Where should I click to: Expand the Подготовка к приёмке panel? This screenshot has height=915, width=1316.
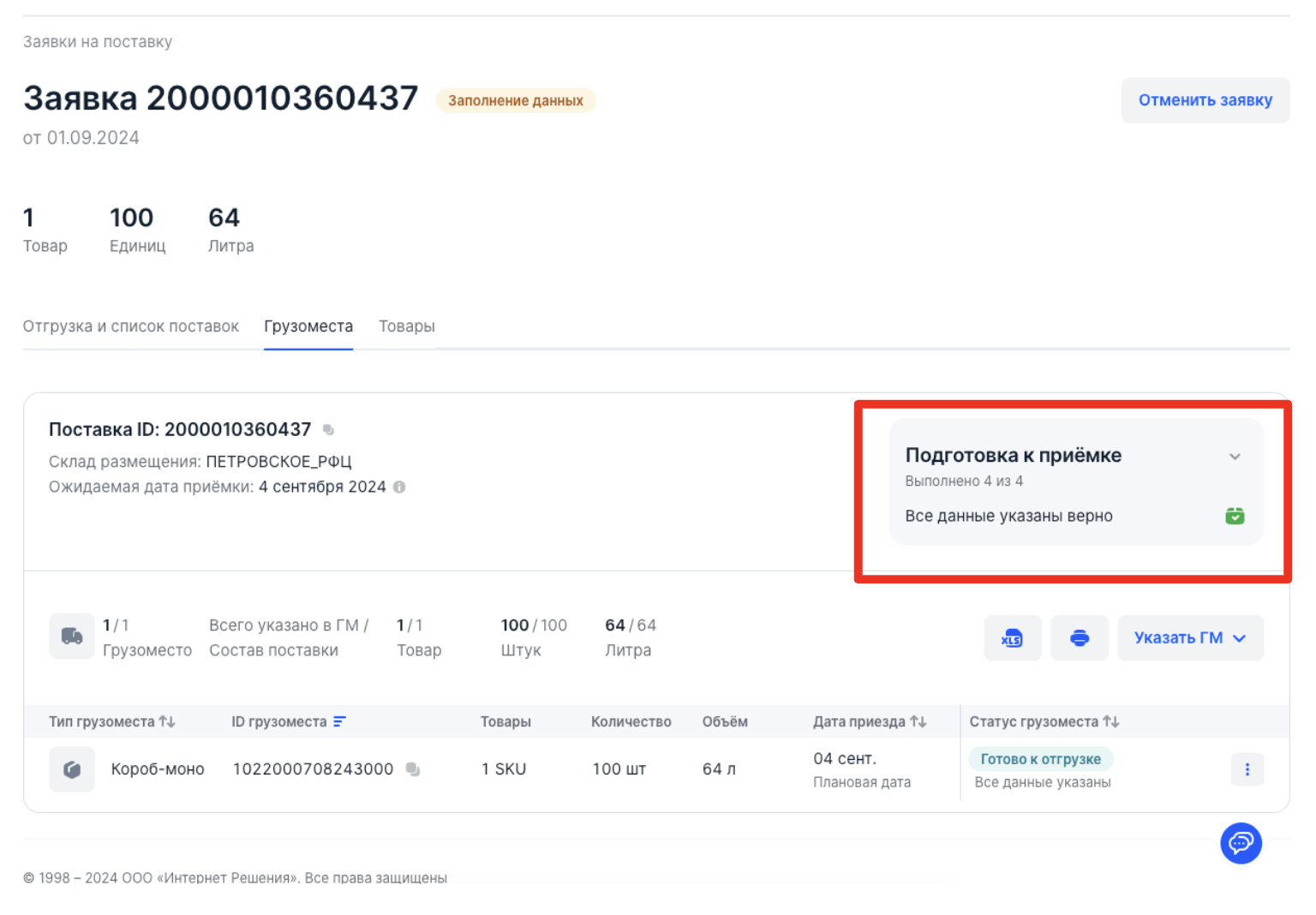(x=1235, y=457)
